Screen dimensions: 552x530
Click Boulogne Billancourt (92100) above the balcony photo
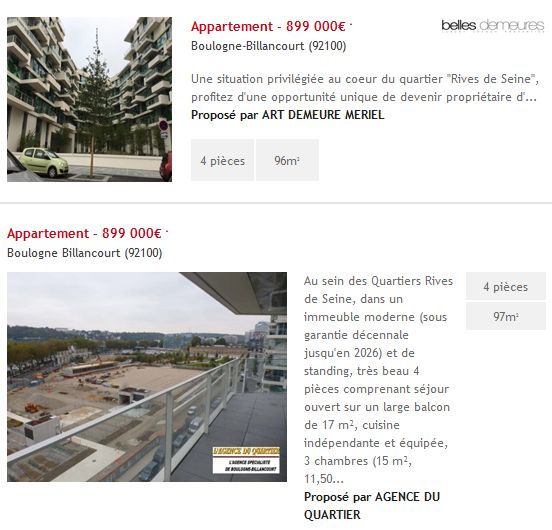tap(84, 253)
